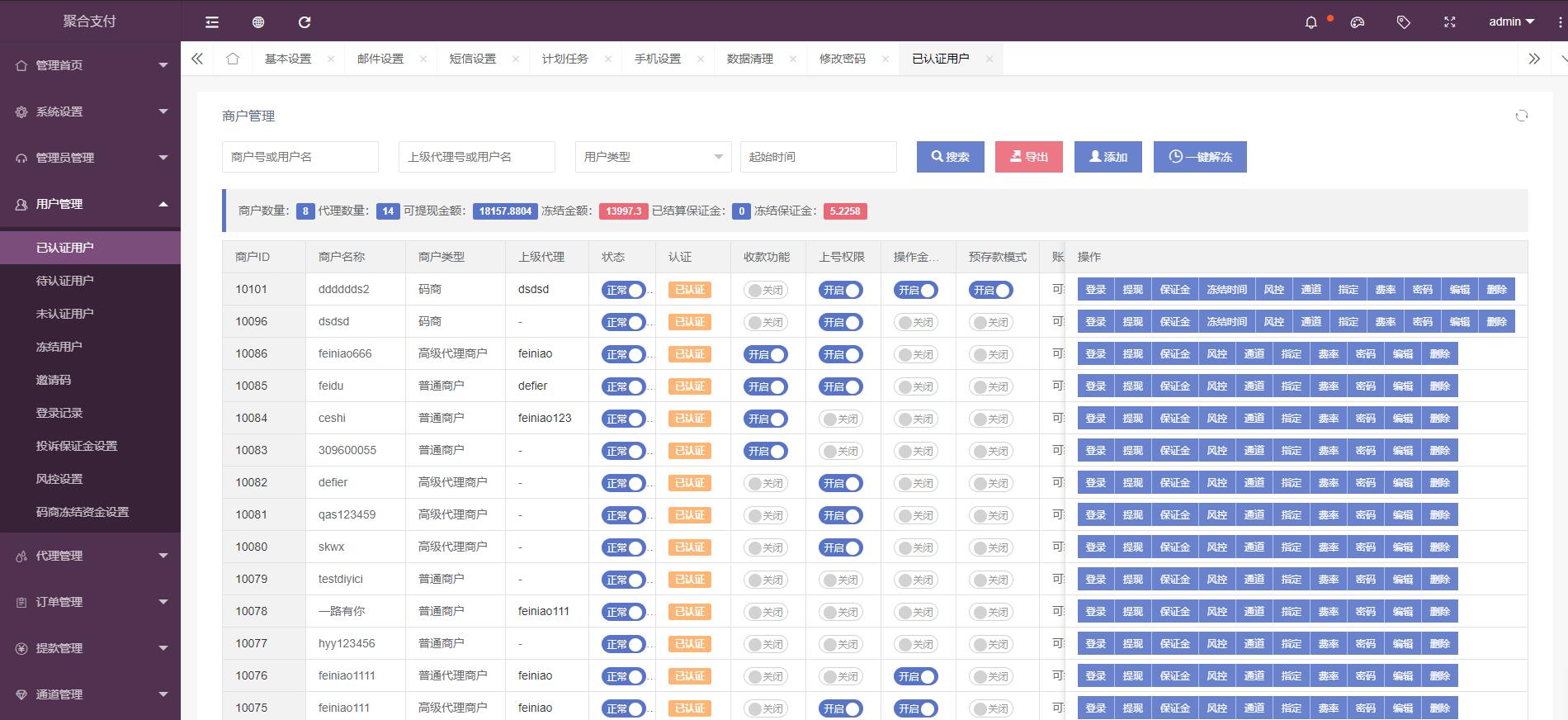Click the globe website icon in header

point(258,22)
